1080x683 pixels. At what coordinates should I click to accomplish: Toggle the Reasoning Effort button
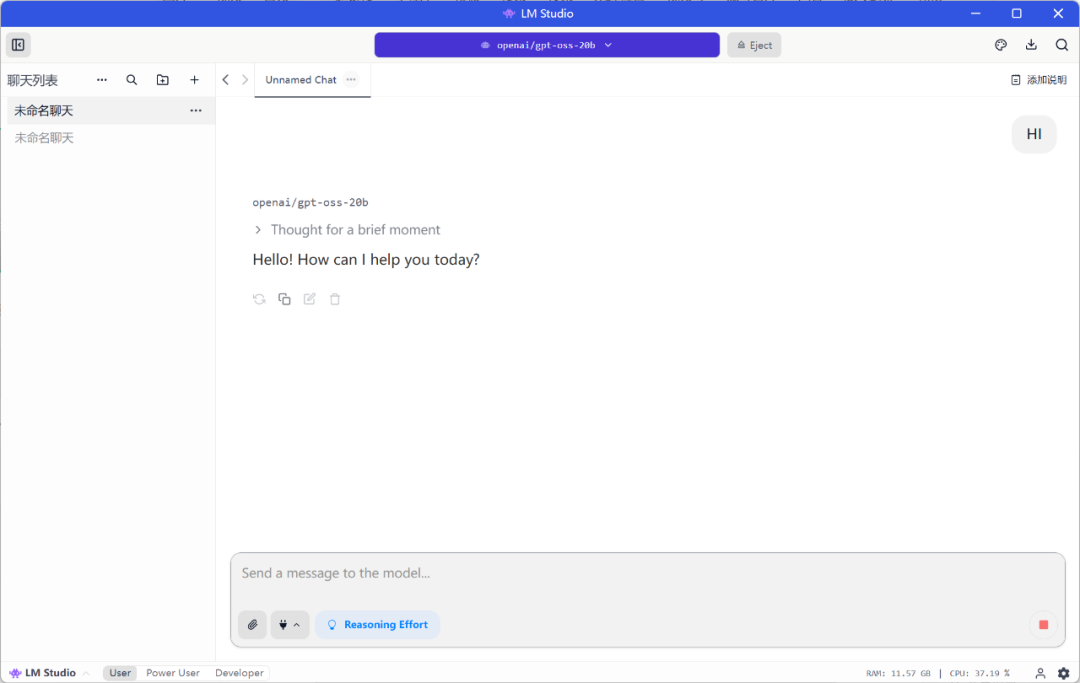[377, 624]
